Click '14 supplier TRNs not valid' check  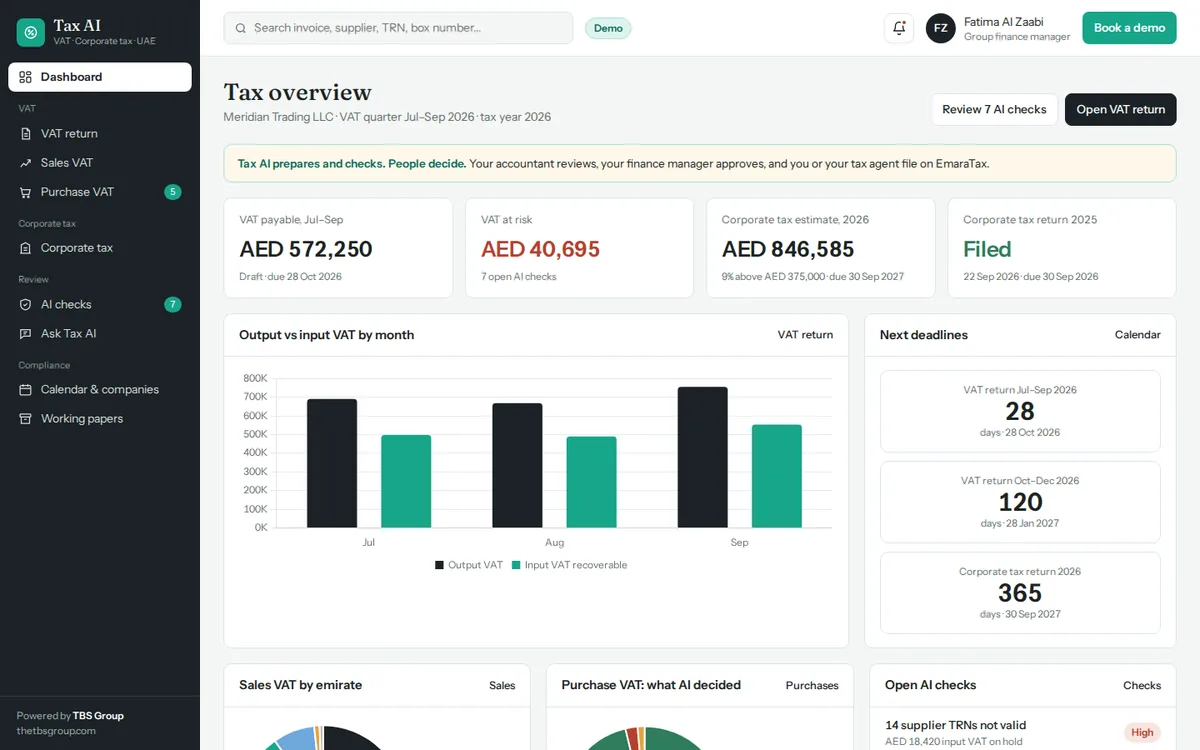956,725
